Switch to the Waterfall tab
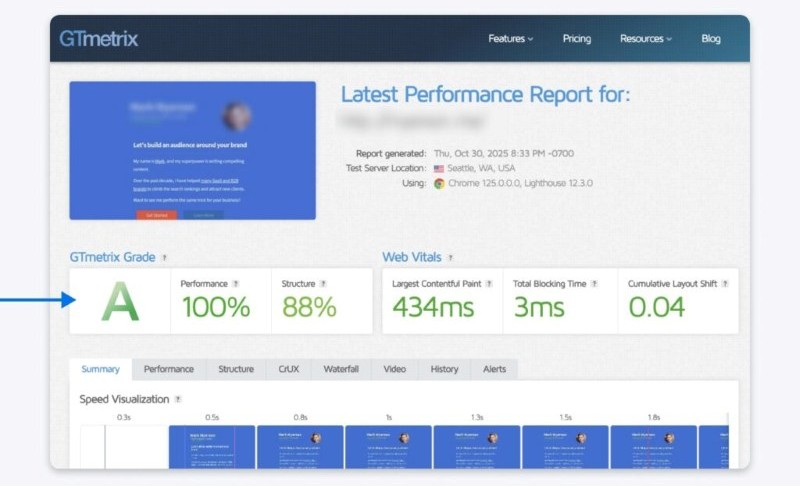Image resolution: width=800 pixels, height=486 pixels. coord(341,369)
